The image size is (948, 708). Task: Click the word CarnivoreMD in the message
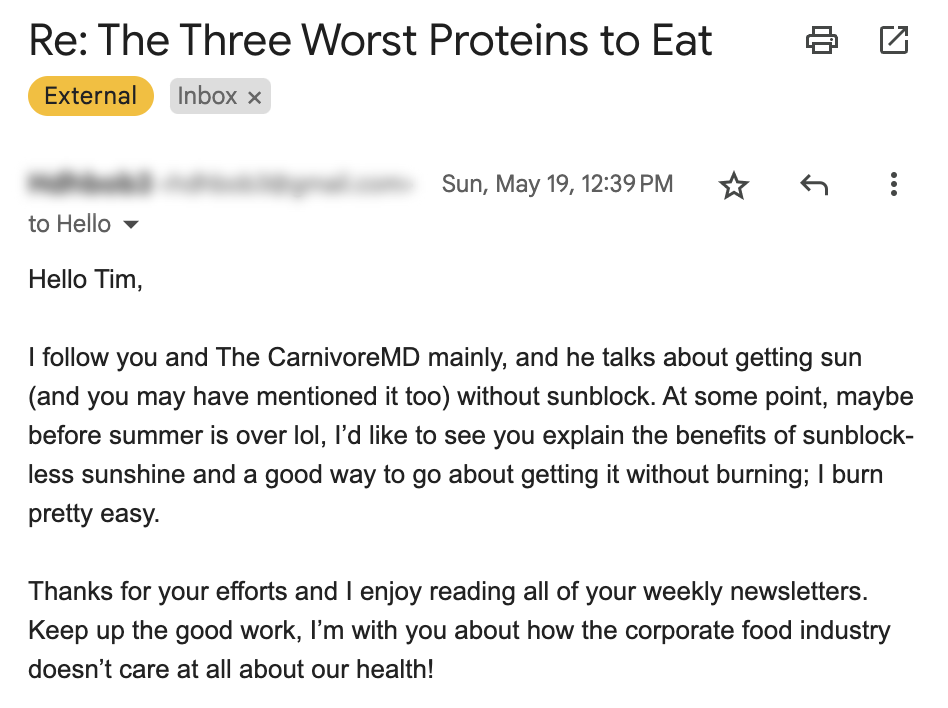pos(343,357)
